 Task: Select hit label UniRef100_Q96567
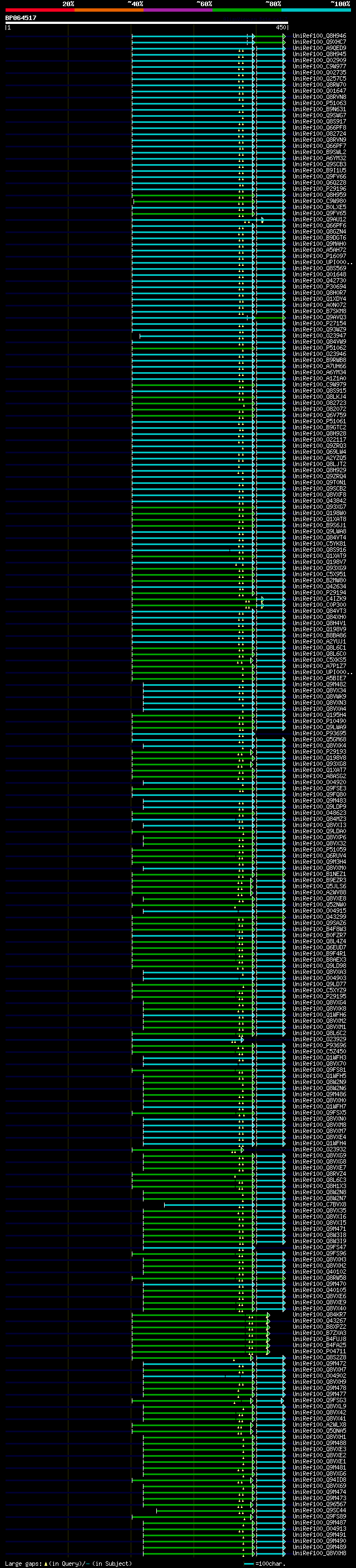coord(319,1504)
